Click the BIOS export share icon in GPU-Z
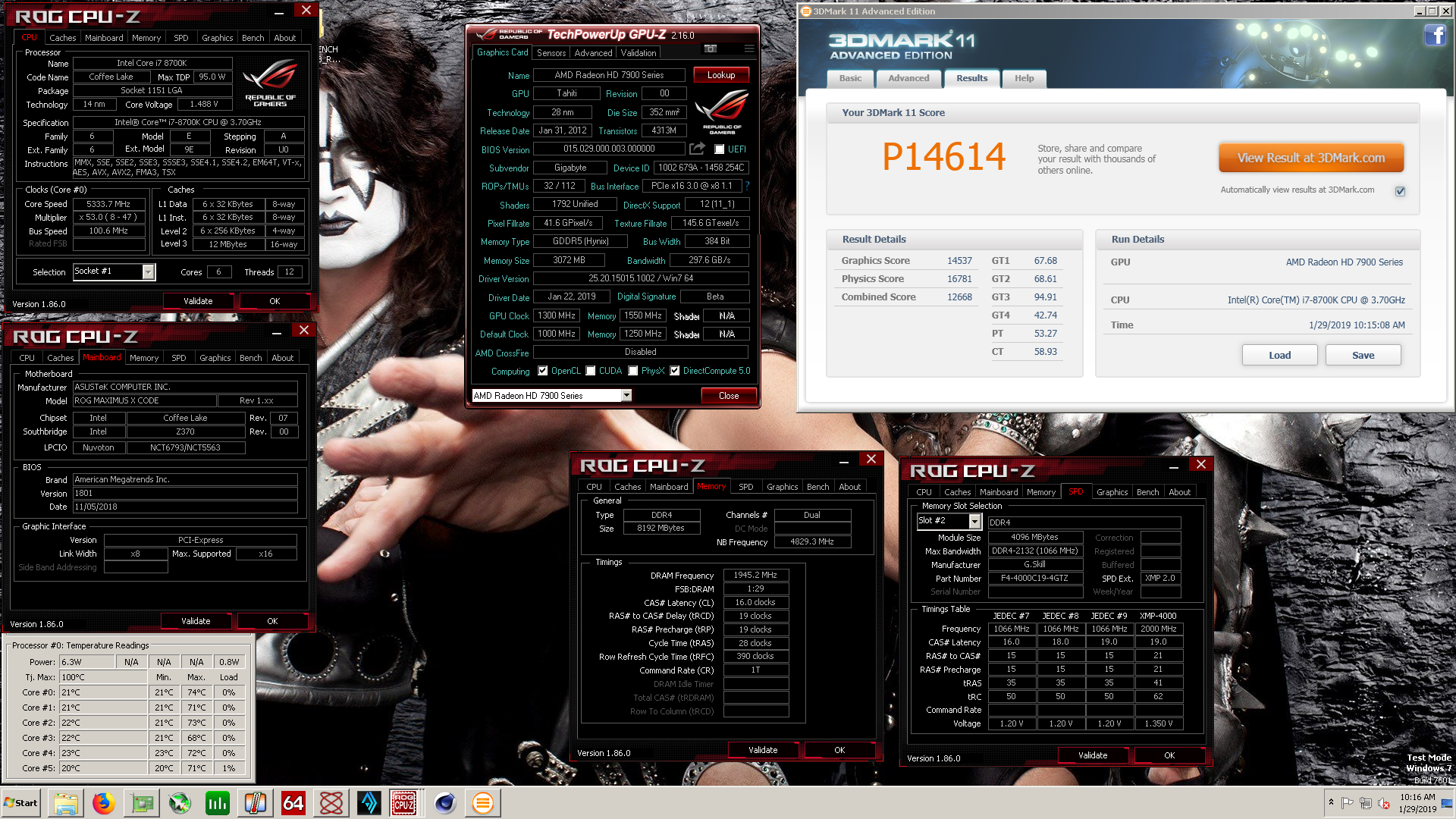Viewport: 1456px width, 819px height. [x=697, y=149]
